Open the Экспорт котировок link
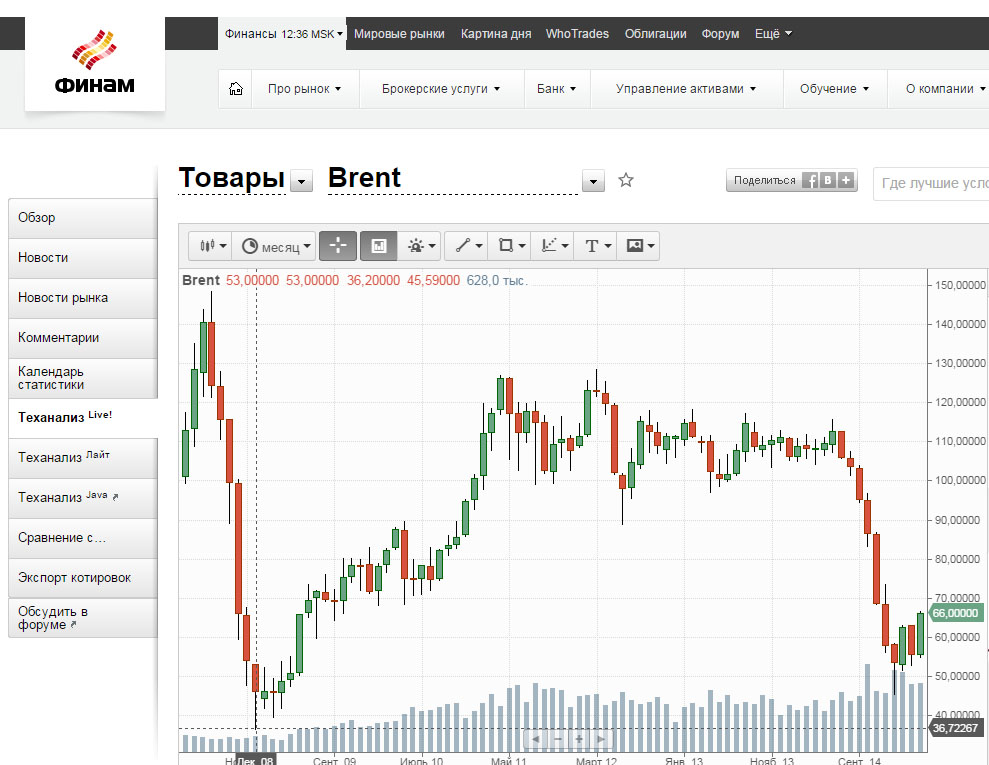The image size is (989, 765). point(83,578)
